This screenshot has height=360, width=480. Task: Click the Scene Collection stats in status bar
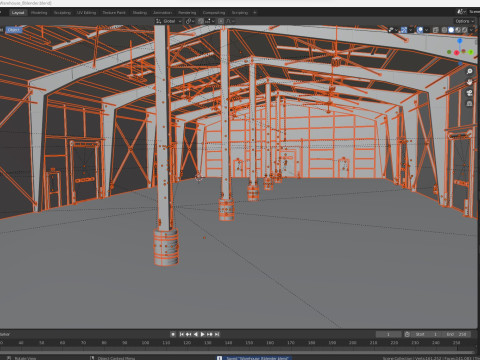click(x=431, y=358)
